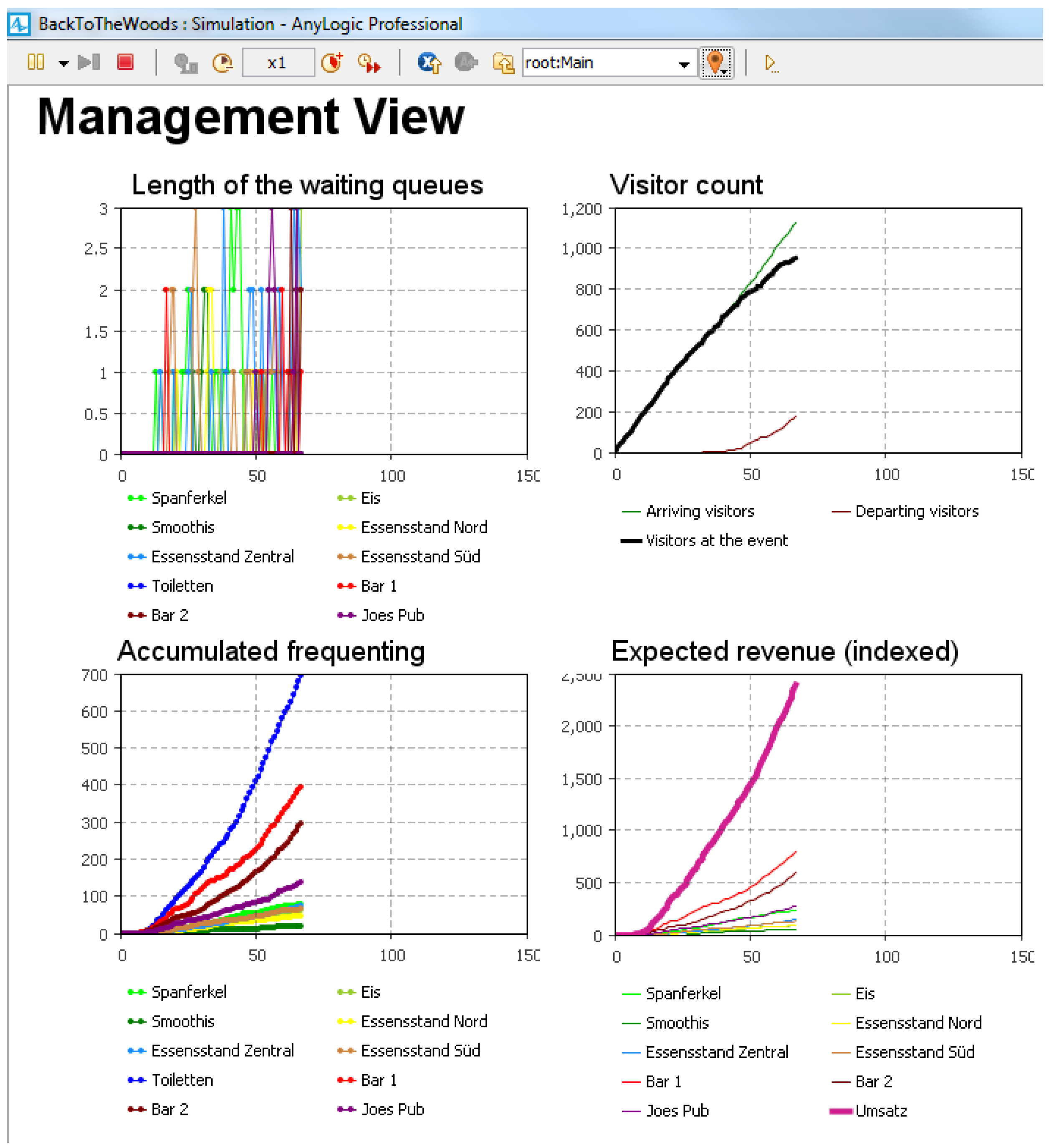Slow down the simulation speed
This screenshot has width=1049, height=1148.
pyautogui.click(x=223, y=63)
